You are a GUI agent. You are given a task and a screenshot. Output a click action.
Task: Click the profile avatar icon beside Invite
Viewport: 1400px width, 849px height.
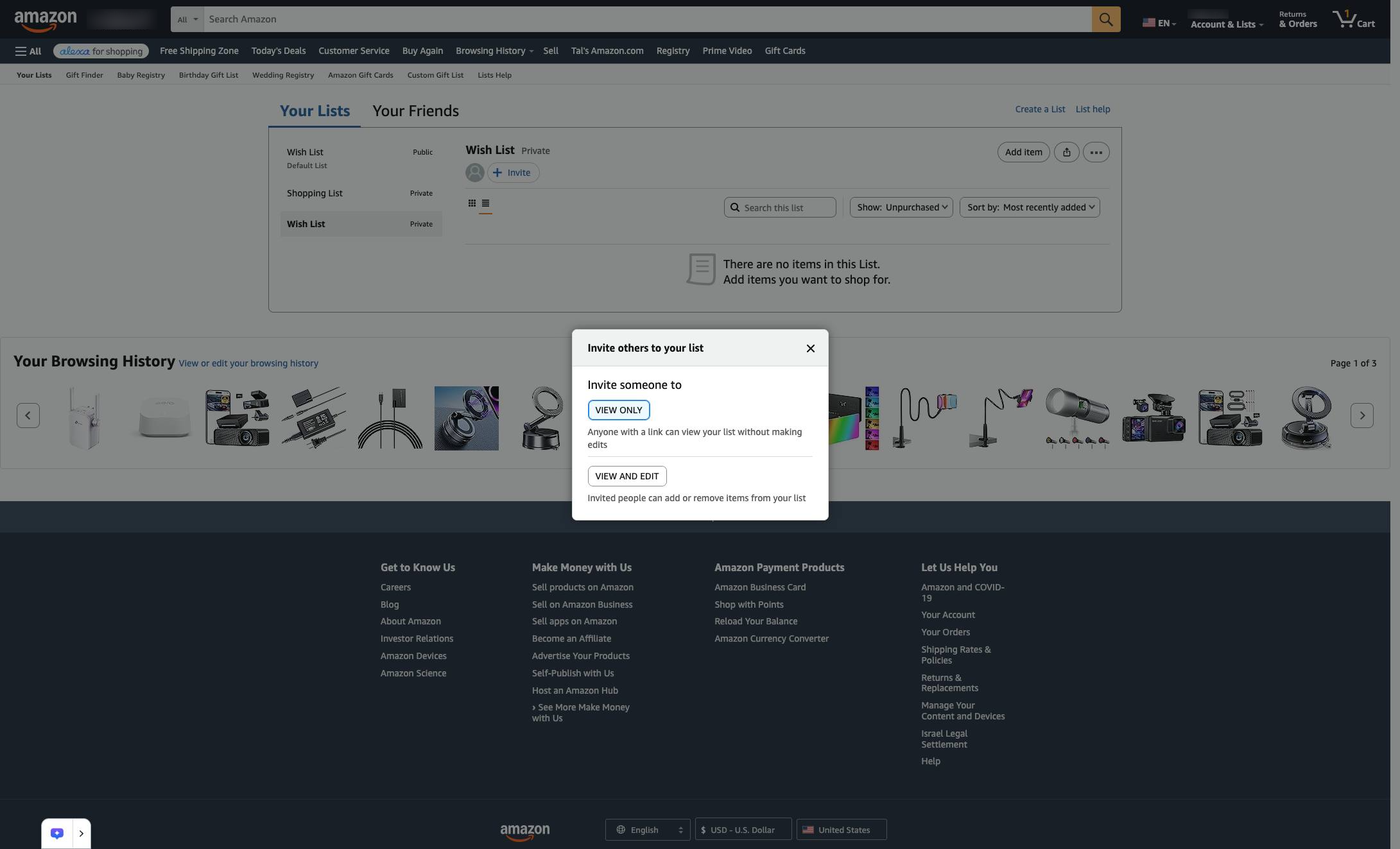point(474,173)
